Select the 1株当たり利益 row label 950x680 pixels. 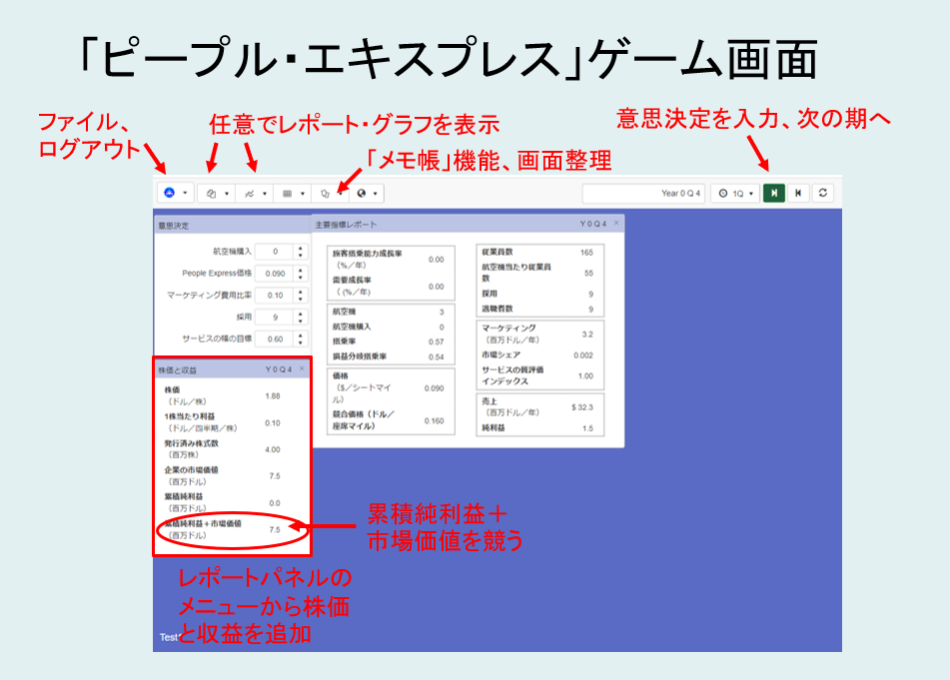coord(201,422)
